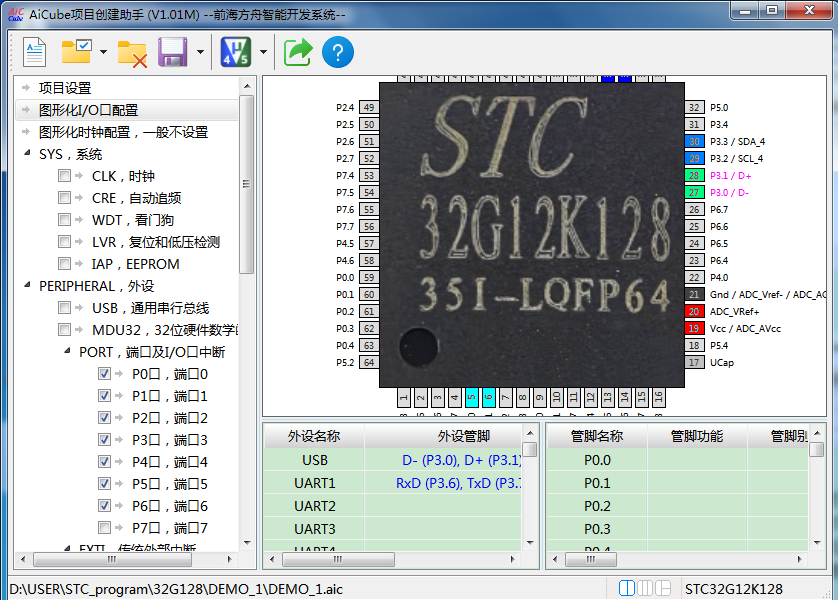Enable the USB 通用串行总线 checkbox
Viewport: 839px width, 602px height.
pyautogui.click(x=64, y=307)
